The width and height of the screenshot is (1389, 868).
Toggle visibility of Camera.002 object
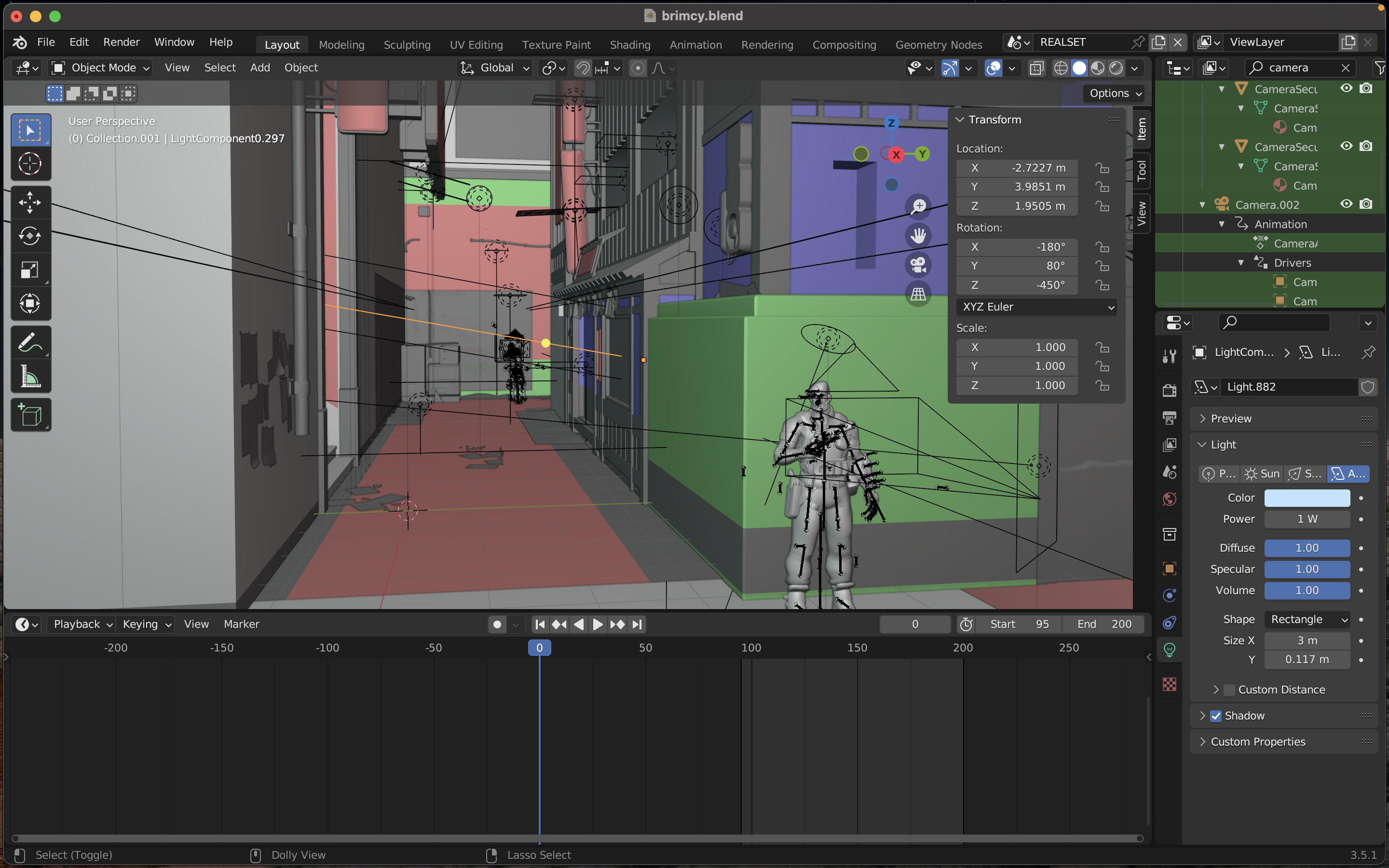point(1345,204)
